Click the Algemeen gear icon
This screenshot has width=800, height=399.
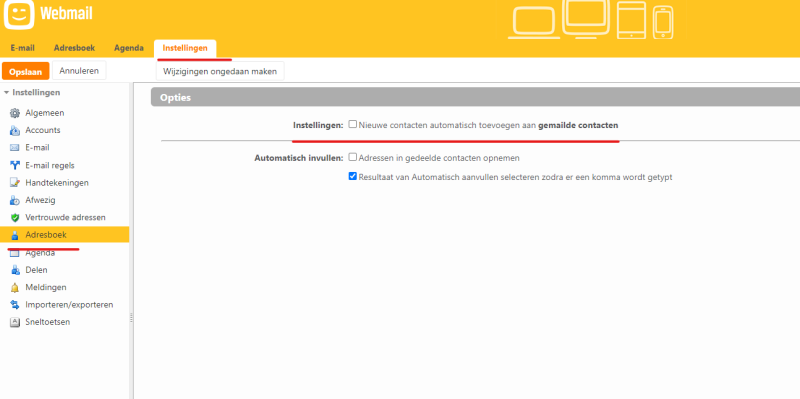click(15, 113)
